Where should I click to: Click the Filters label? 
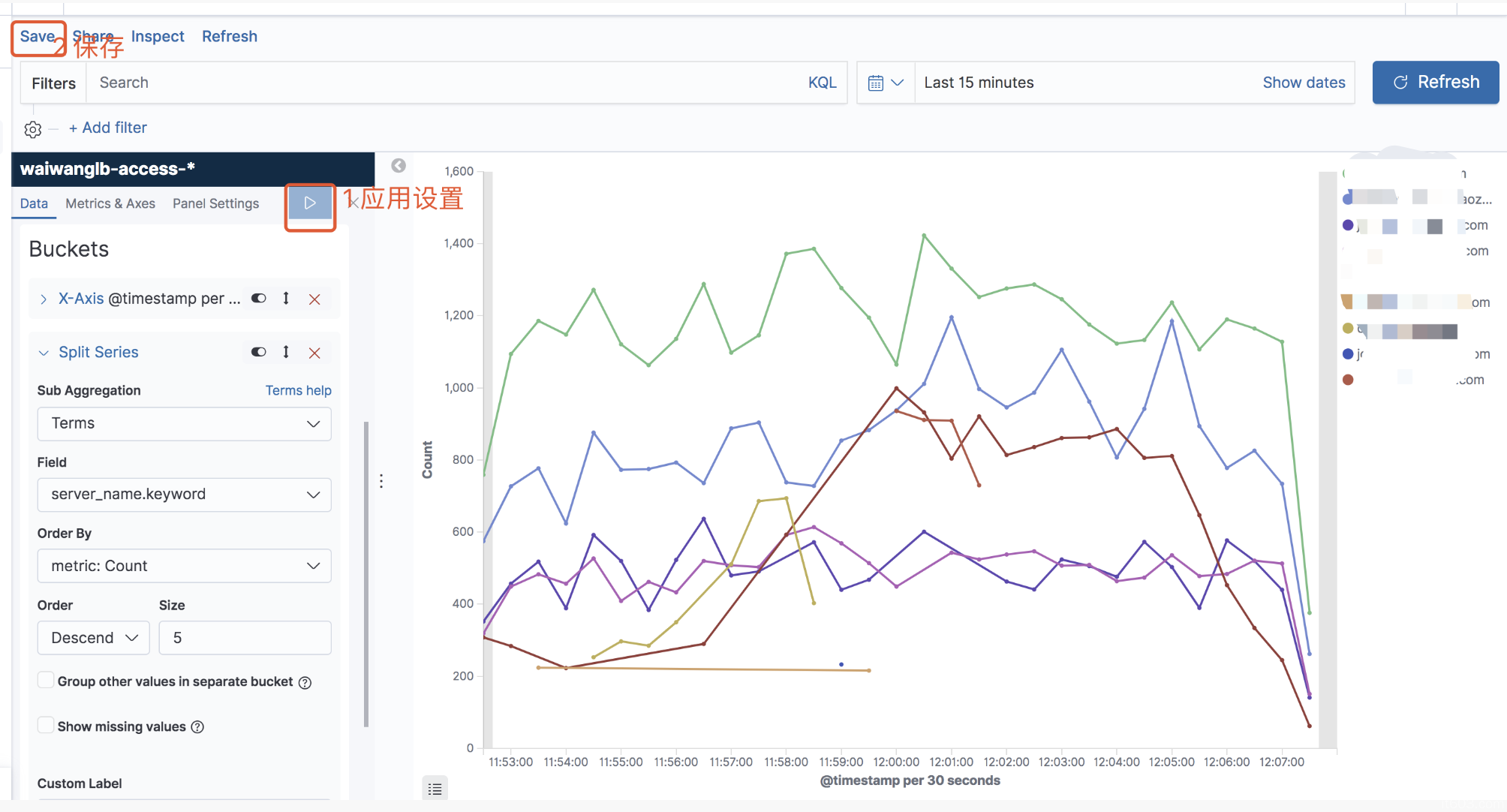[53, 83]
